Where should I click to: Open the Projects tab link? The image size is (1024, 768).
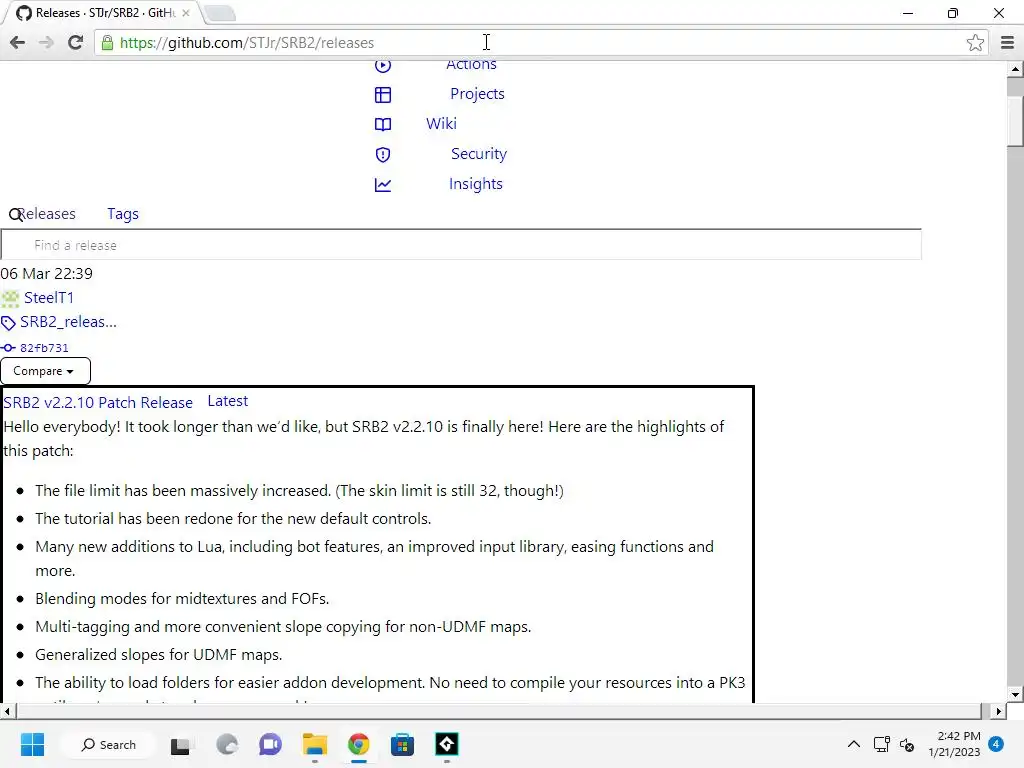click(x=477, y=94)
